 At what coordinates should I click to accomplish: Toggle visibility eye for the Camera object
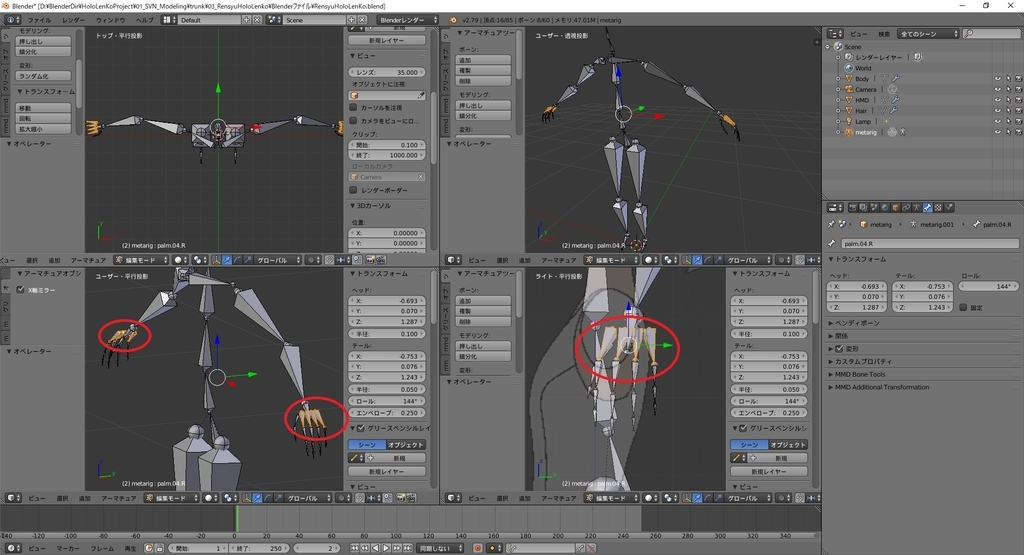(x=997, y=89)
